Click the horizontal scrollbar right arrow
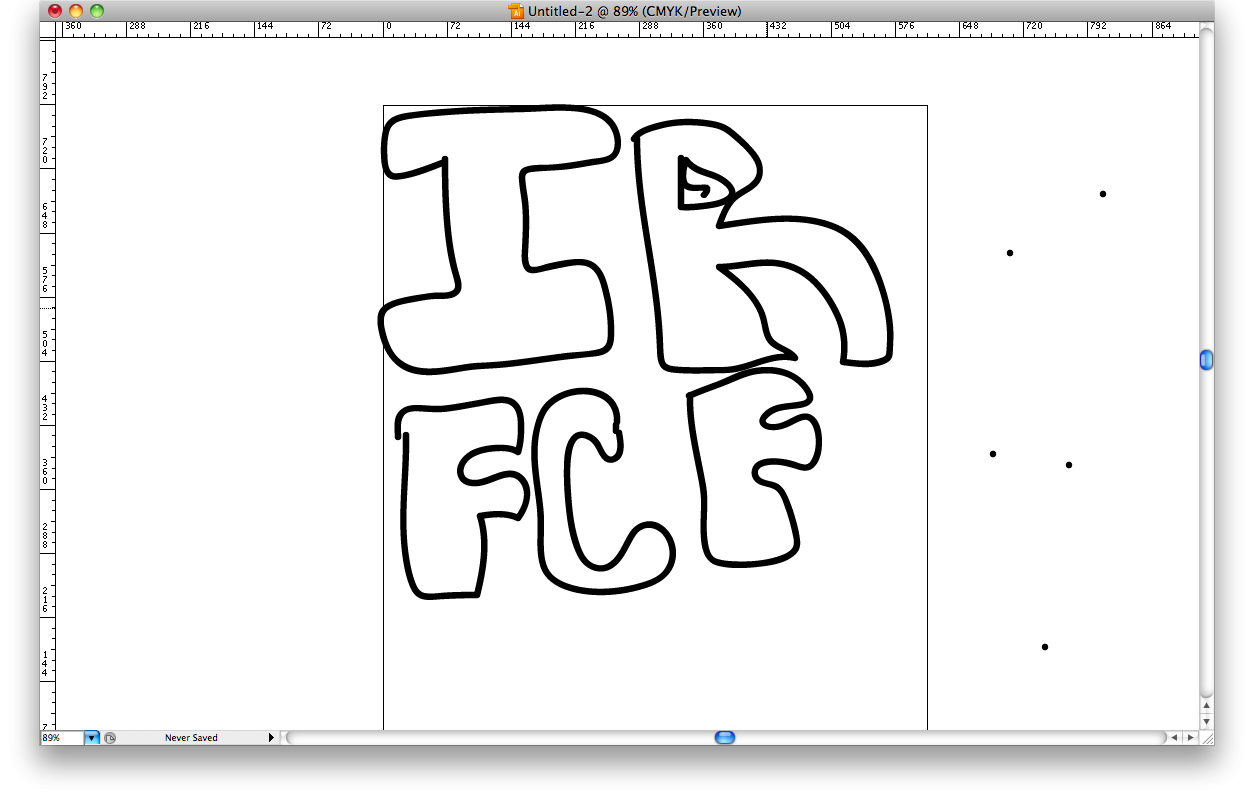The width and height of the screenshot is (1254, 800). click(x=1190, y=738)
